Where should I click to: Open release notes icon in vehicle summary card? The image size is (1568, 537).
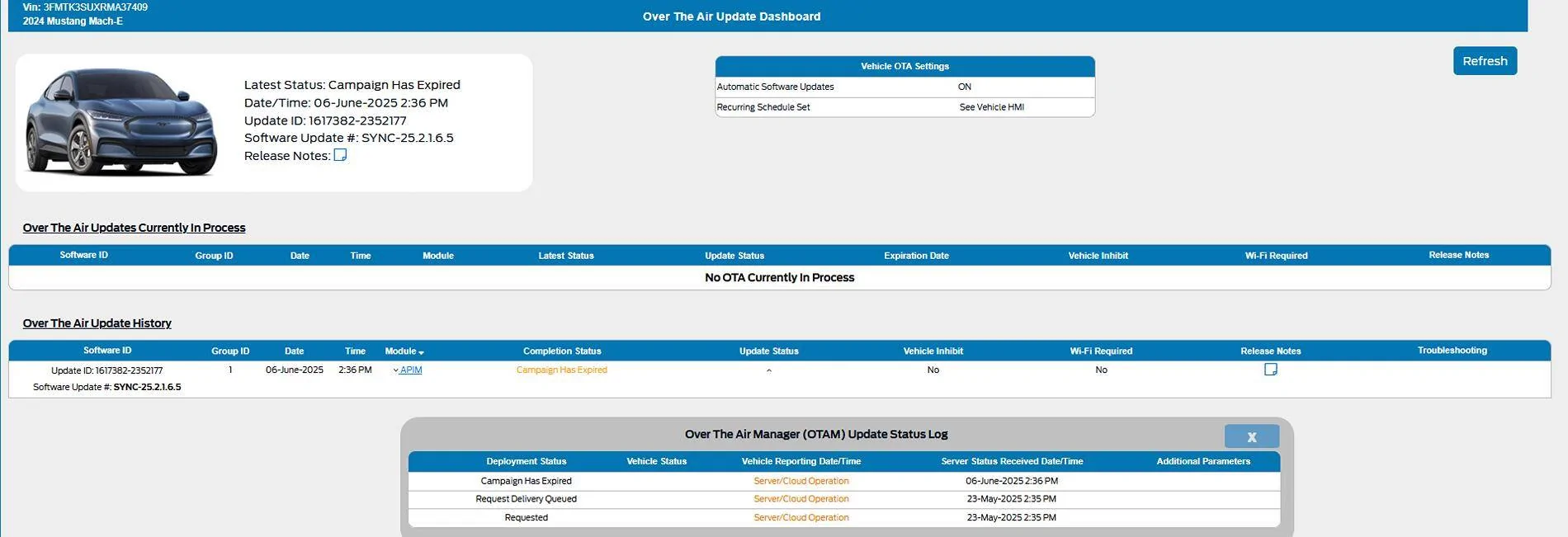[340, 155]
